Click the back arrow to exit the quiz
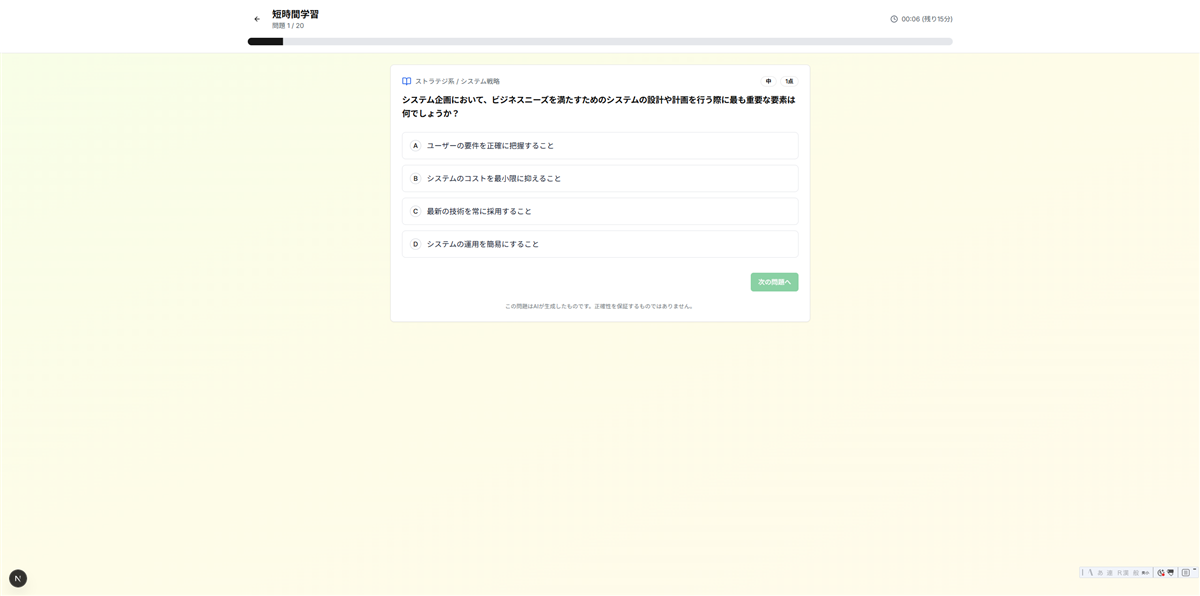The height and width of the screenshot is (596, 1200). click(x=257, y=17)
